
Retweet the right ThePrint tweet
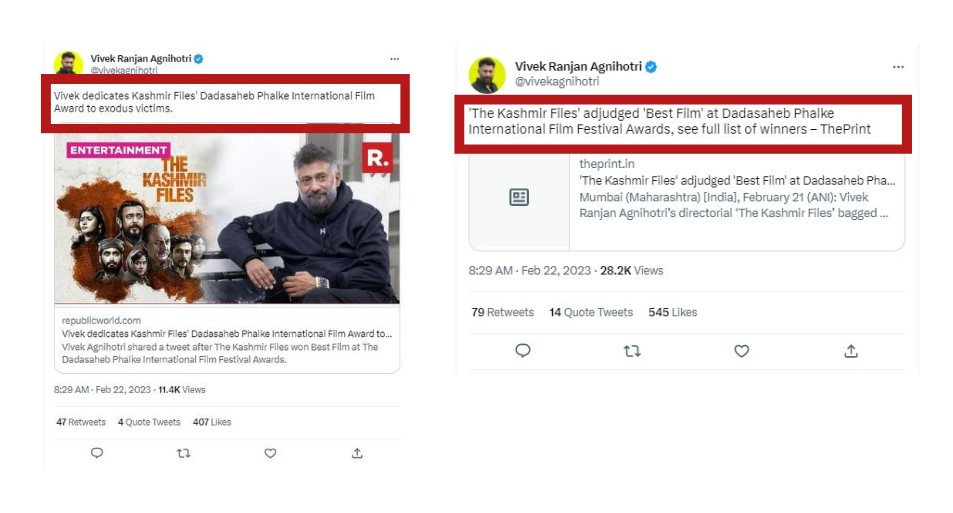tap(632, 350)
